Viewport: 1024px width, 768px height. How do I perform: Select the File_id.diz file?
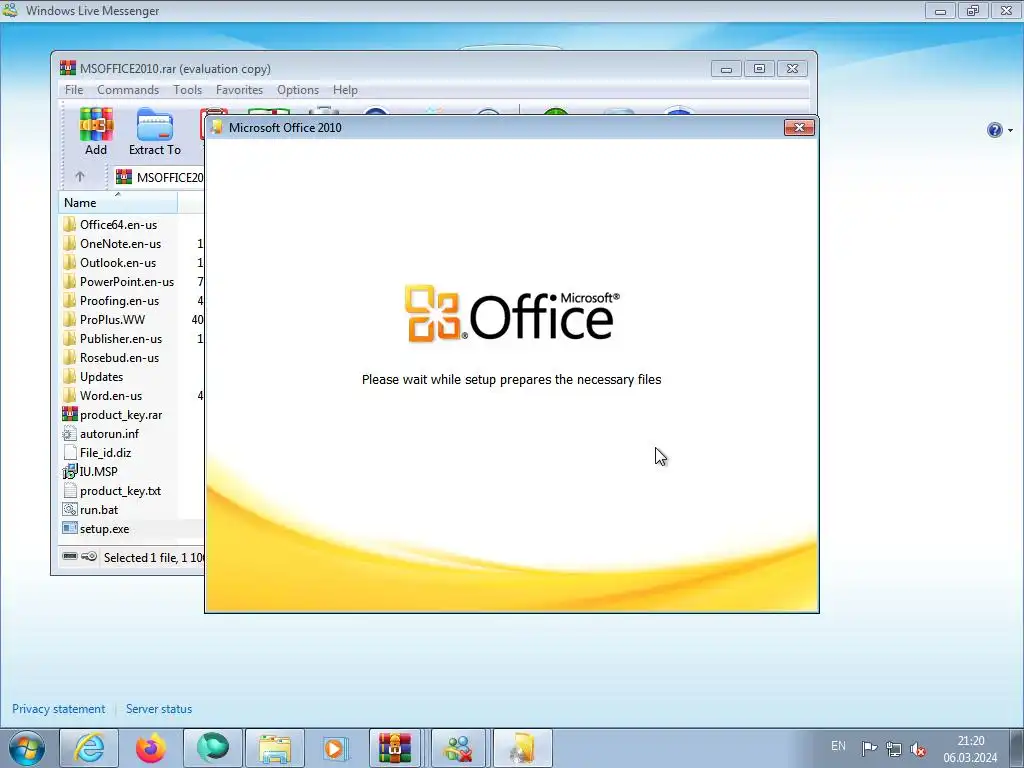tap(105, 453)
